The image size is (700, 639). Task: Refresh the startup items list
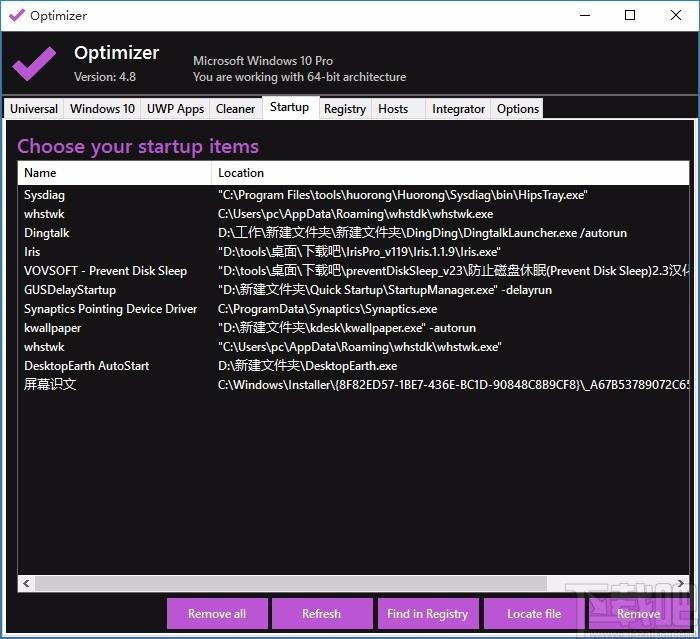click(x=321, y=614)
